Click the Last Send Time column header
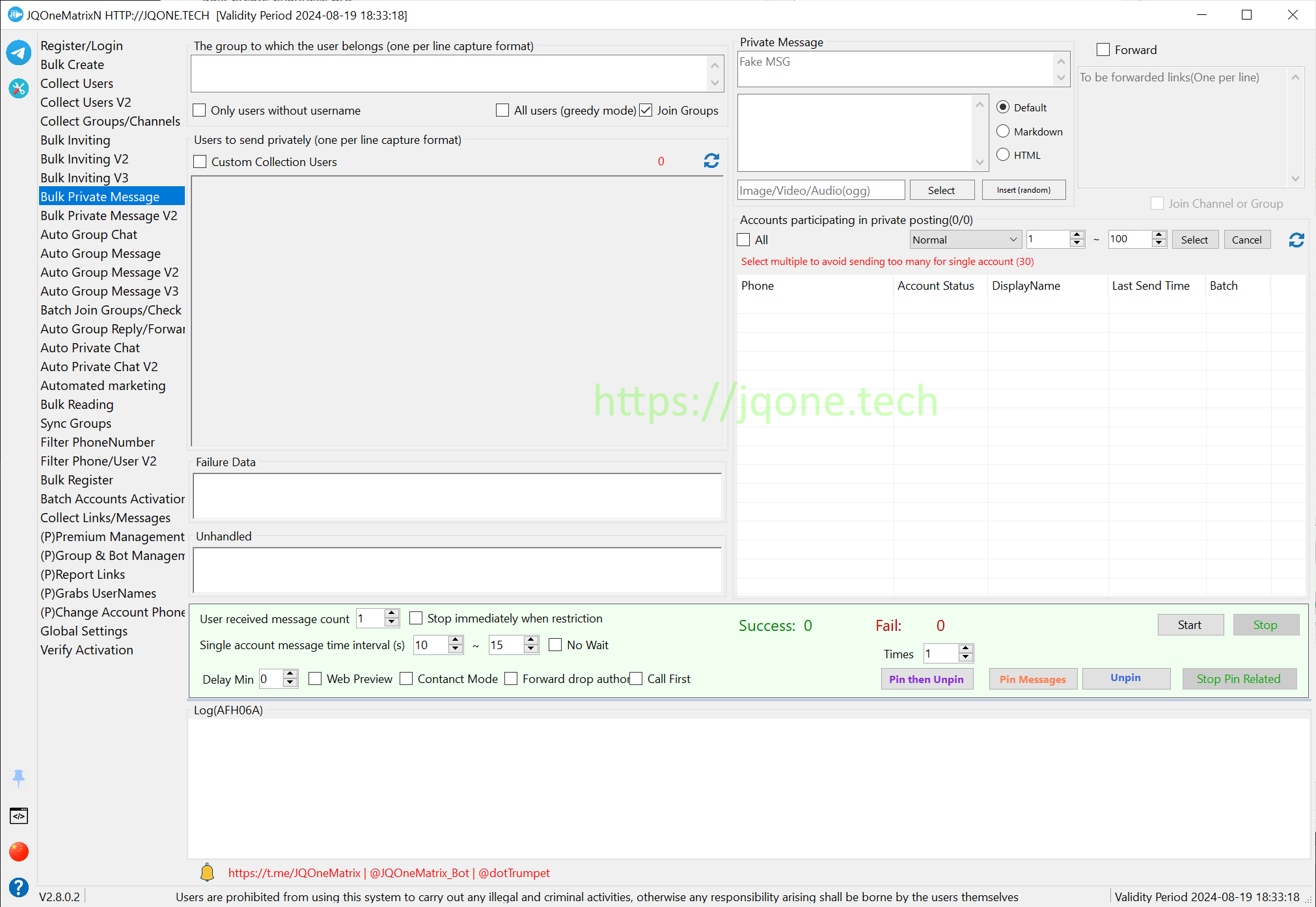This screenshot has height=907, width=1316. (1156, 286)
